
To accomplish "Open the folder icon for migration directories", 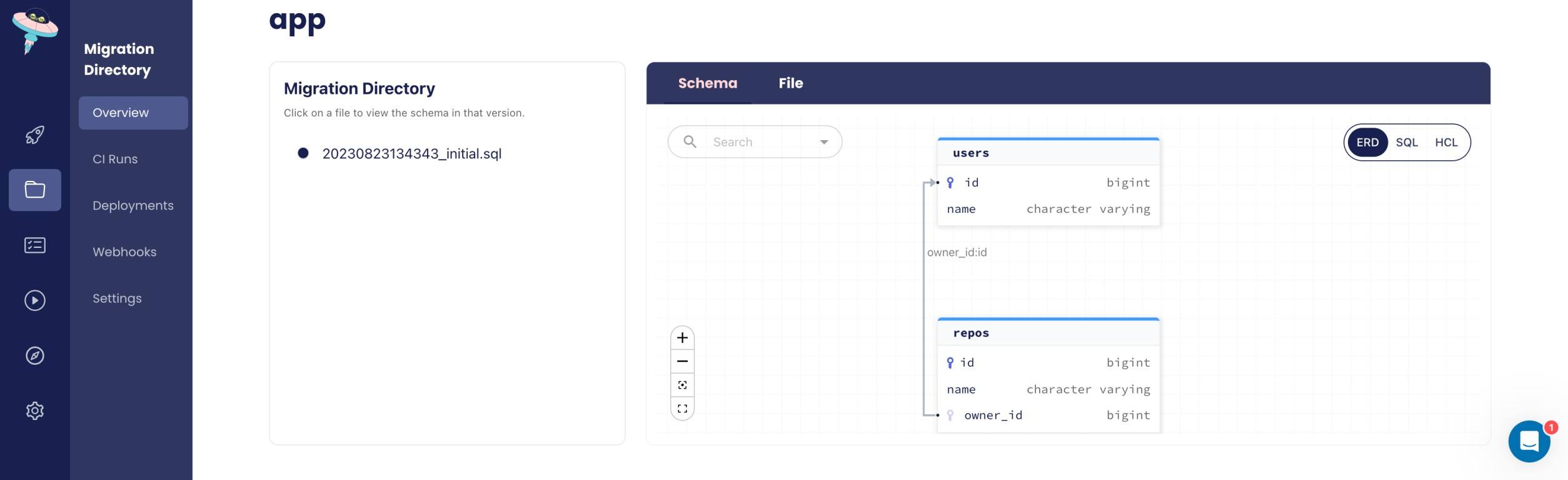I will click(35, 190).
